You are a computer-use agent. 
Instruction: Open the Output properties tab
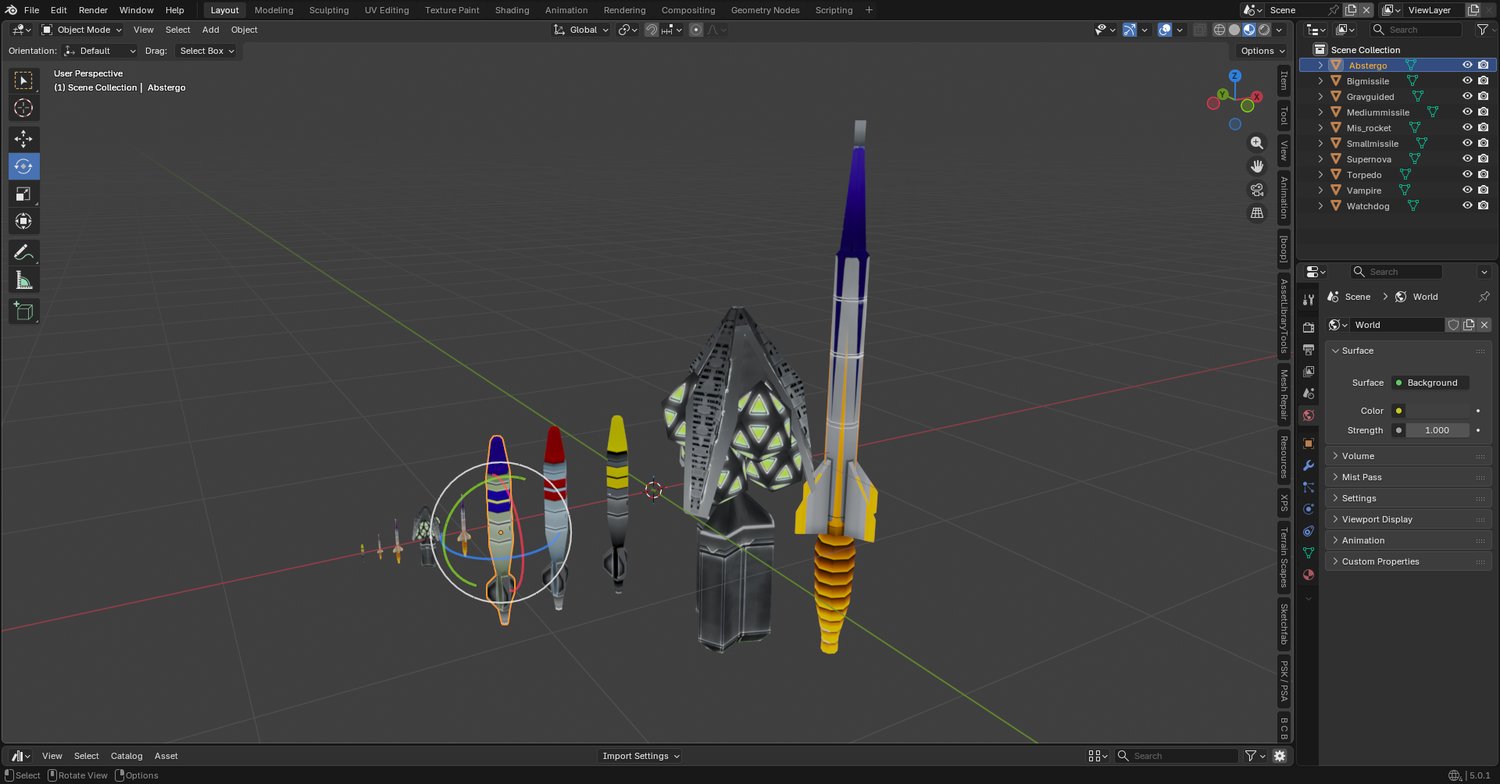coord(1308,349)
